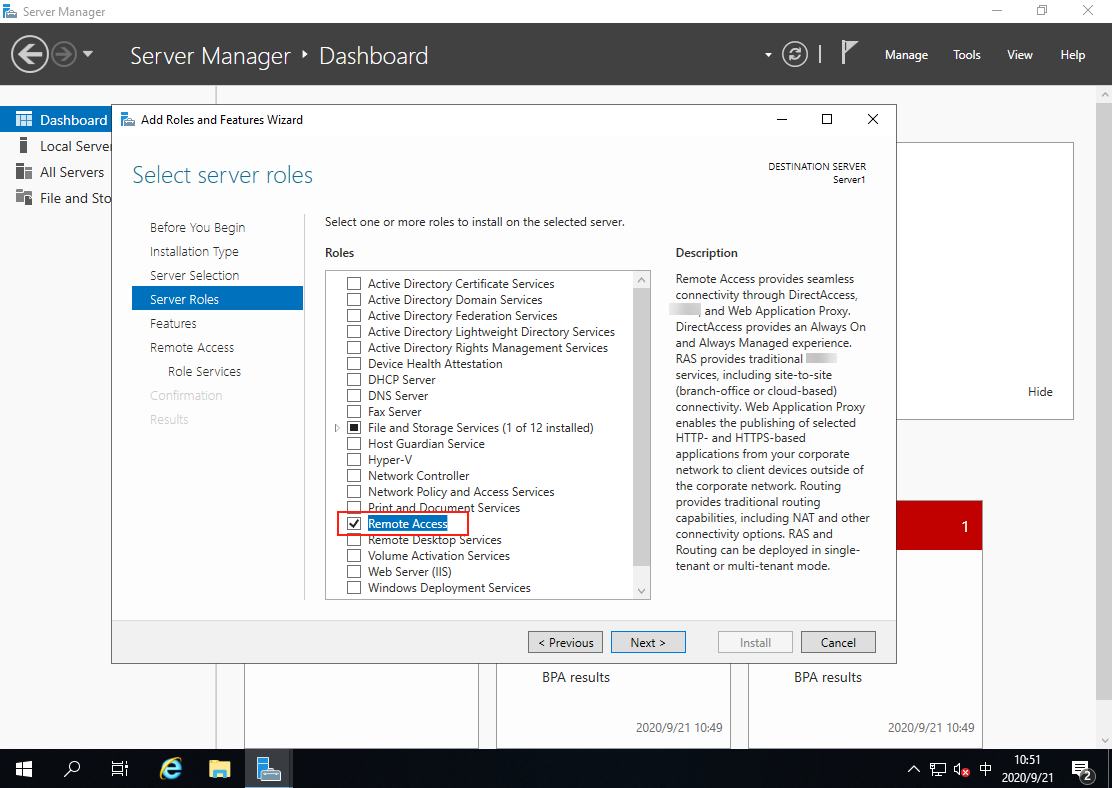1112x788 pixels.
Task: Open the Manage menu
Action: pyautogui.click(x=906, y=55)
